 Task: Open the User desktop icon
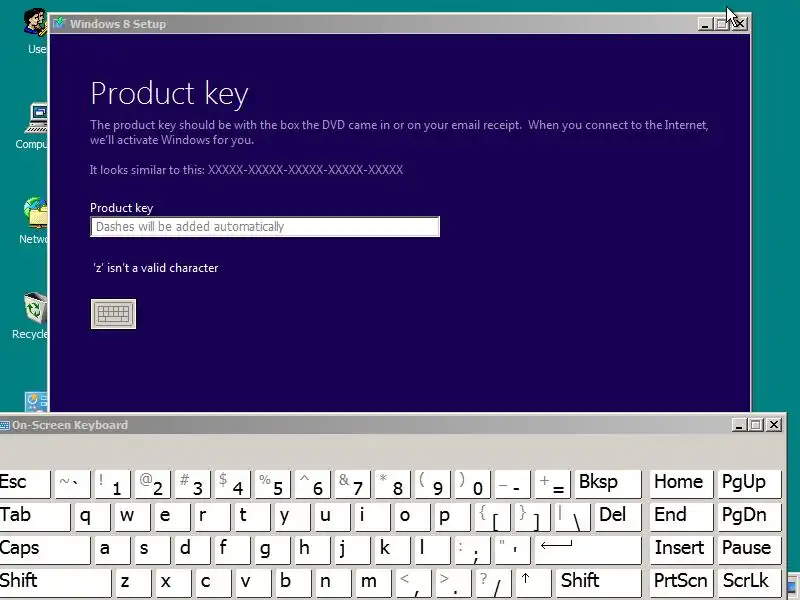click(x=36, y=31)
